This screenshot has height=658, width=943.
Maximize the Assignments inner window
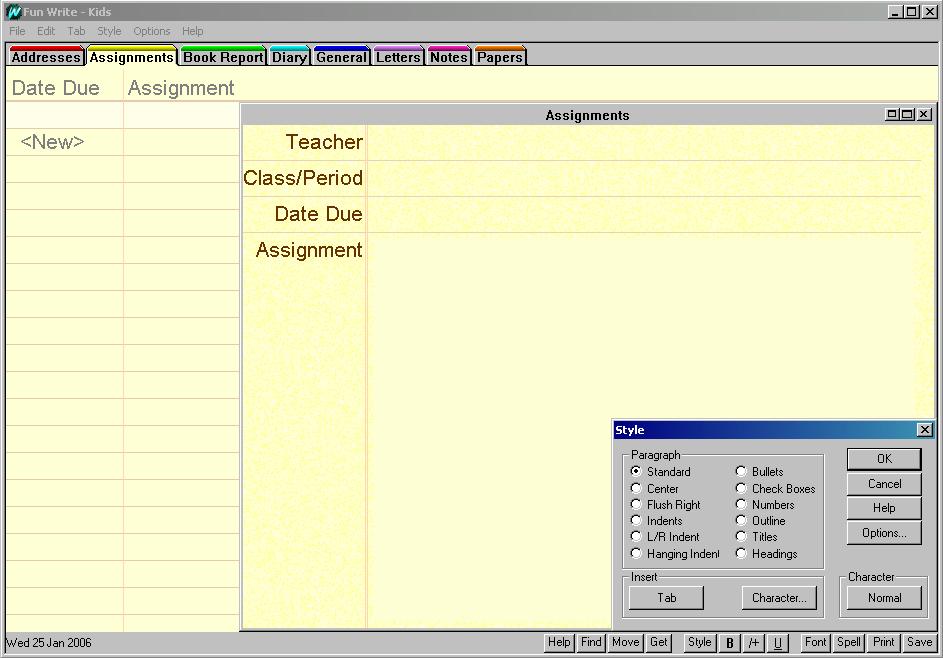point(908,114)
